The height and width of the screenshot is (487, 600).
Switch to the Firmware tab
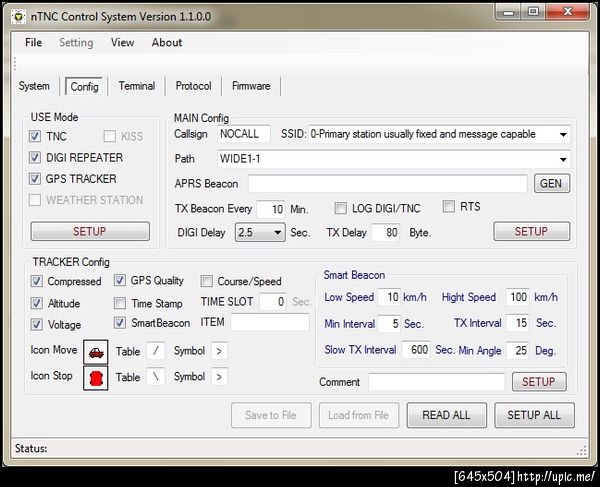(x=251, y=86)
